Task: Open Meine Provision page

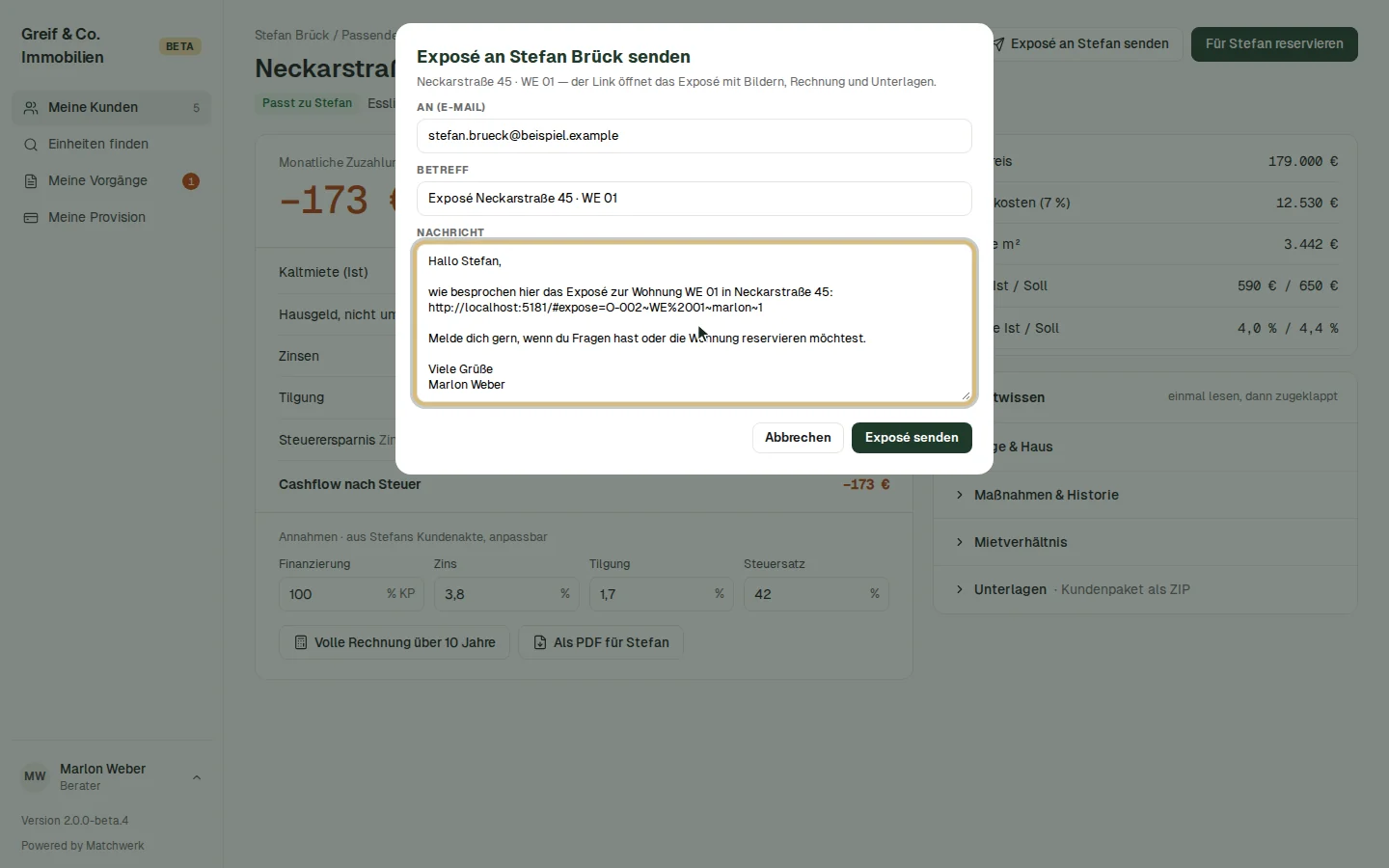Action: click(111, 218)
